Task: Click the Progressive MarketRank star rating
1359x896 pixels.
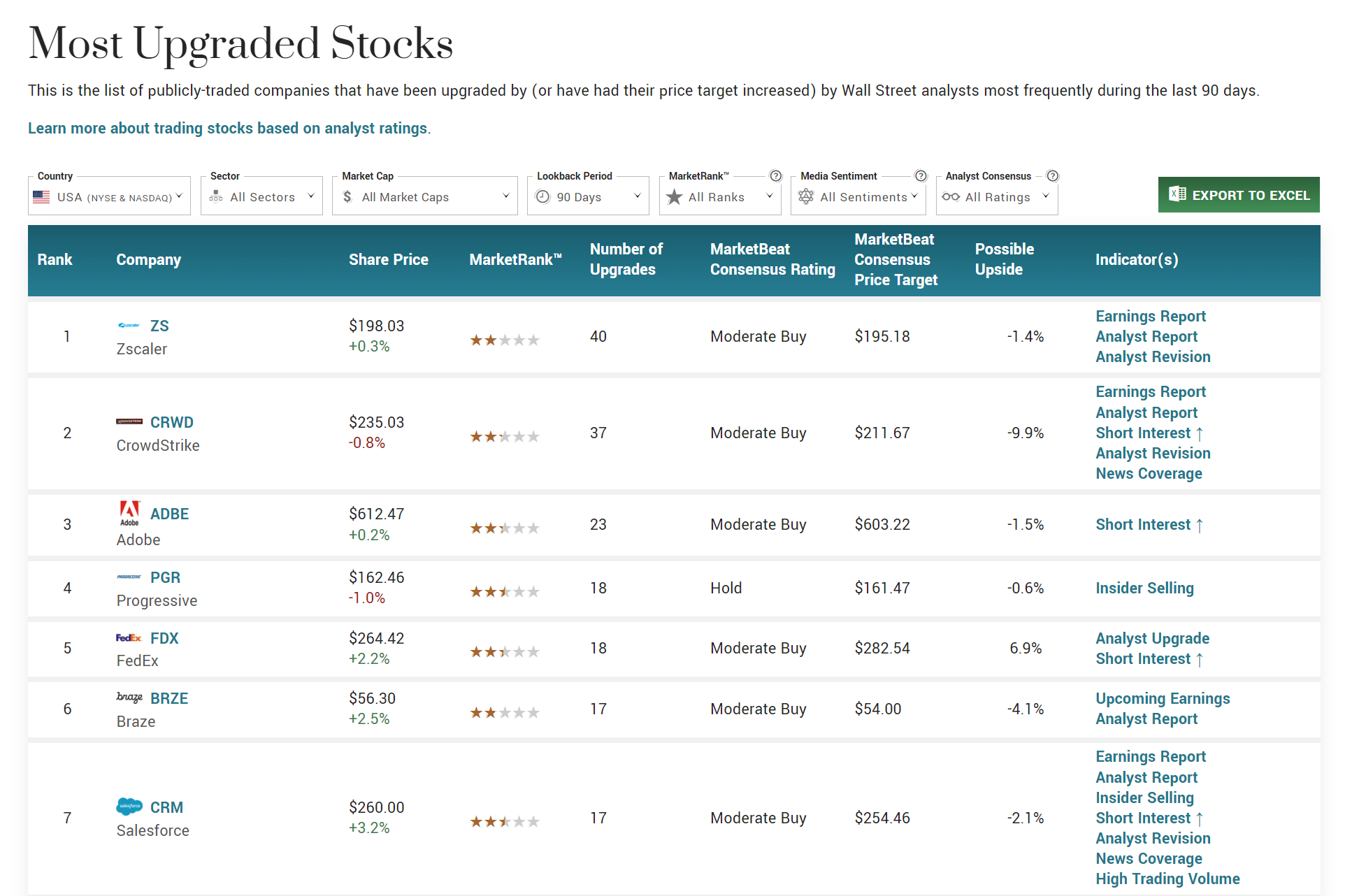Action: tap(504, 592)
